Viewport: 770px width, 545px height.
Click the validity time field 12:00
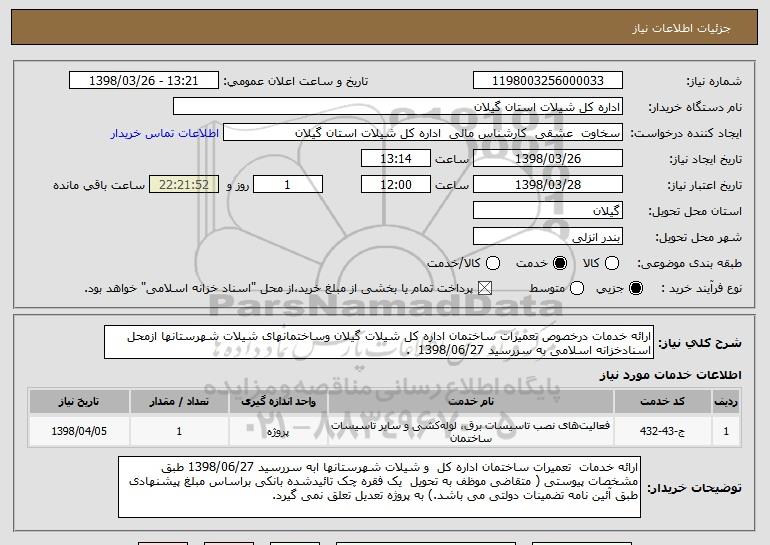click(396, 185)
